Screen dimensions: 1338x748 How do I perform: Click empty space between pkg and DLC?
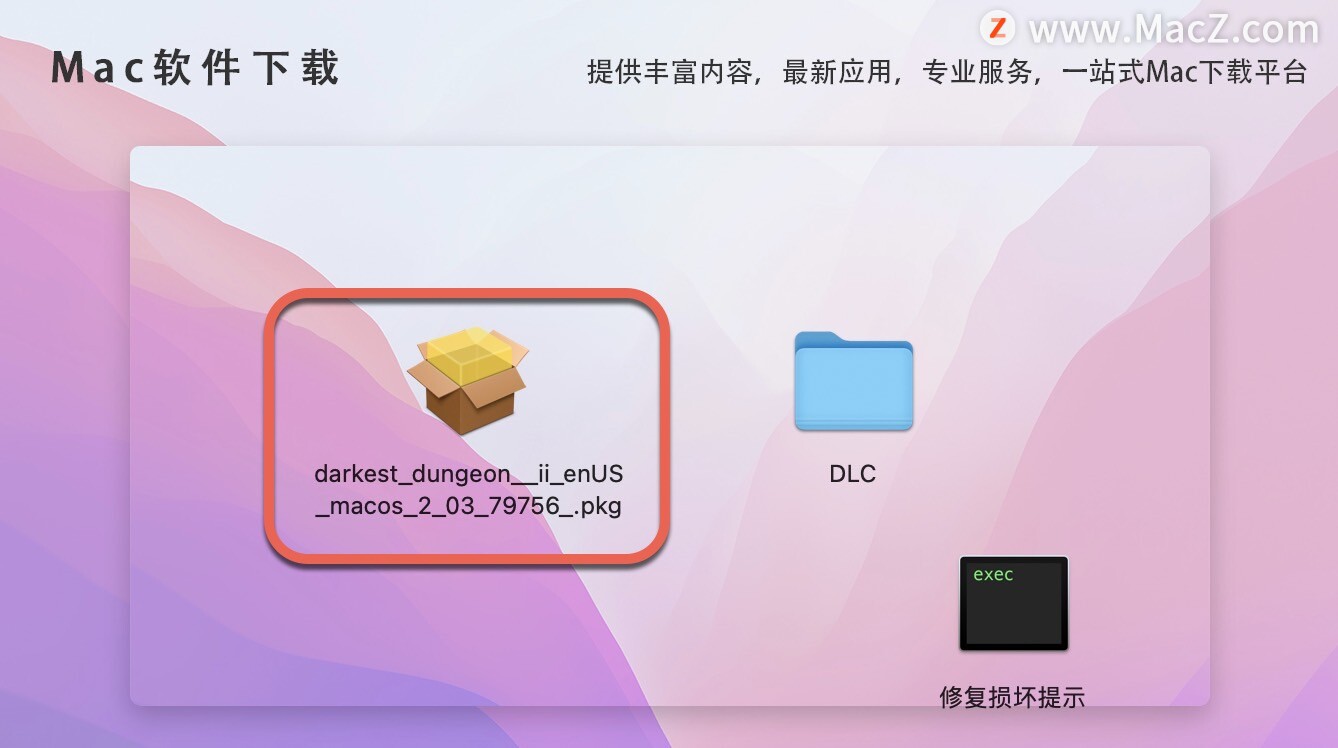(x=730, y=400)
